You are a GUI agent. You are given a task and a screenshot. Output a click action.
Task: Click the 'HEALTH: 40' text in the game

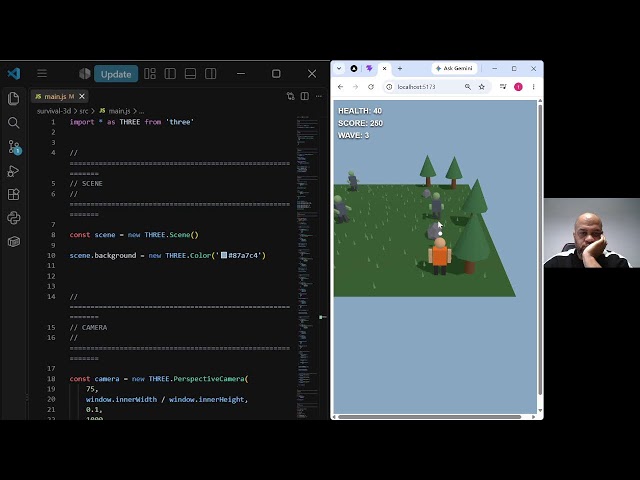[360, 111]
